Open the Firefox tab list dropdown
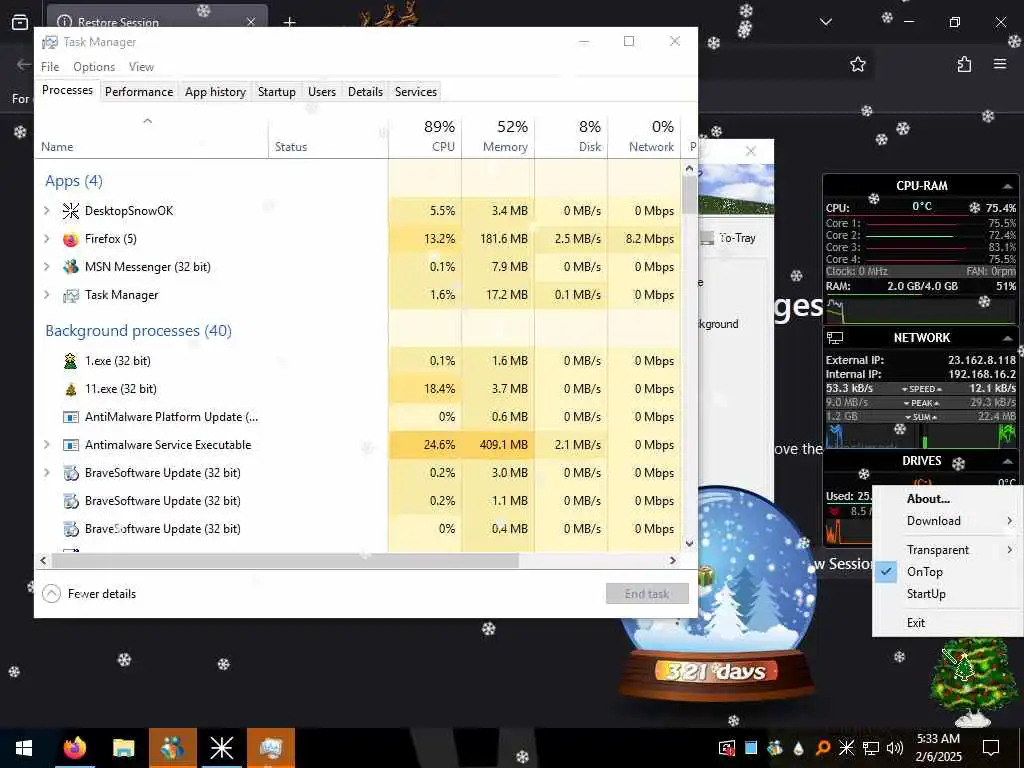Image resolution: width=1024 pixels, height=768 pixels. tap(825, 22)
